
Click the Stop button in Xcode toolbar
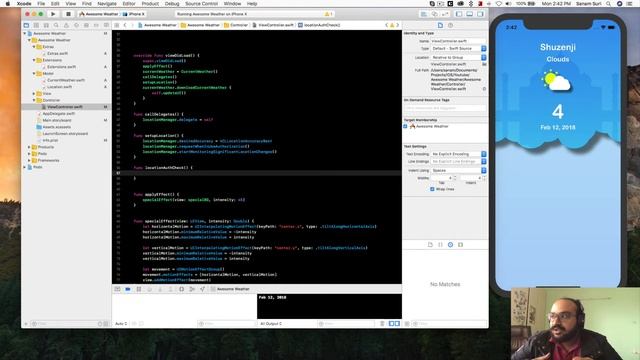68,14
